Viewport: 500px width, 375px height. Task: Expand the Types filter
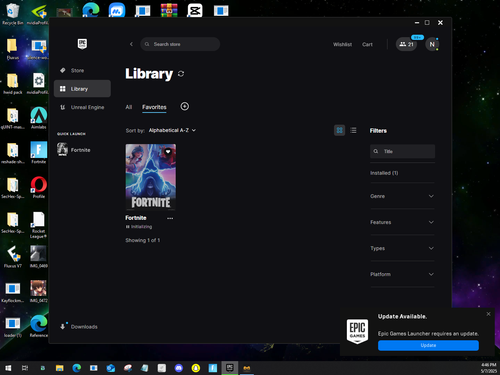coord(402,248)
